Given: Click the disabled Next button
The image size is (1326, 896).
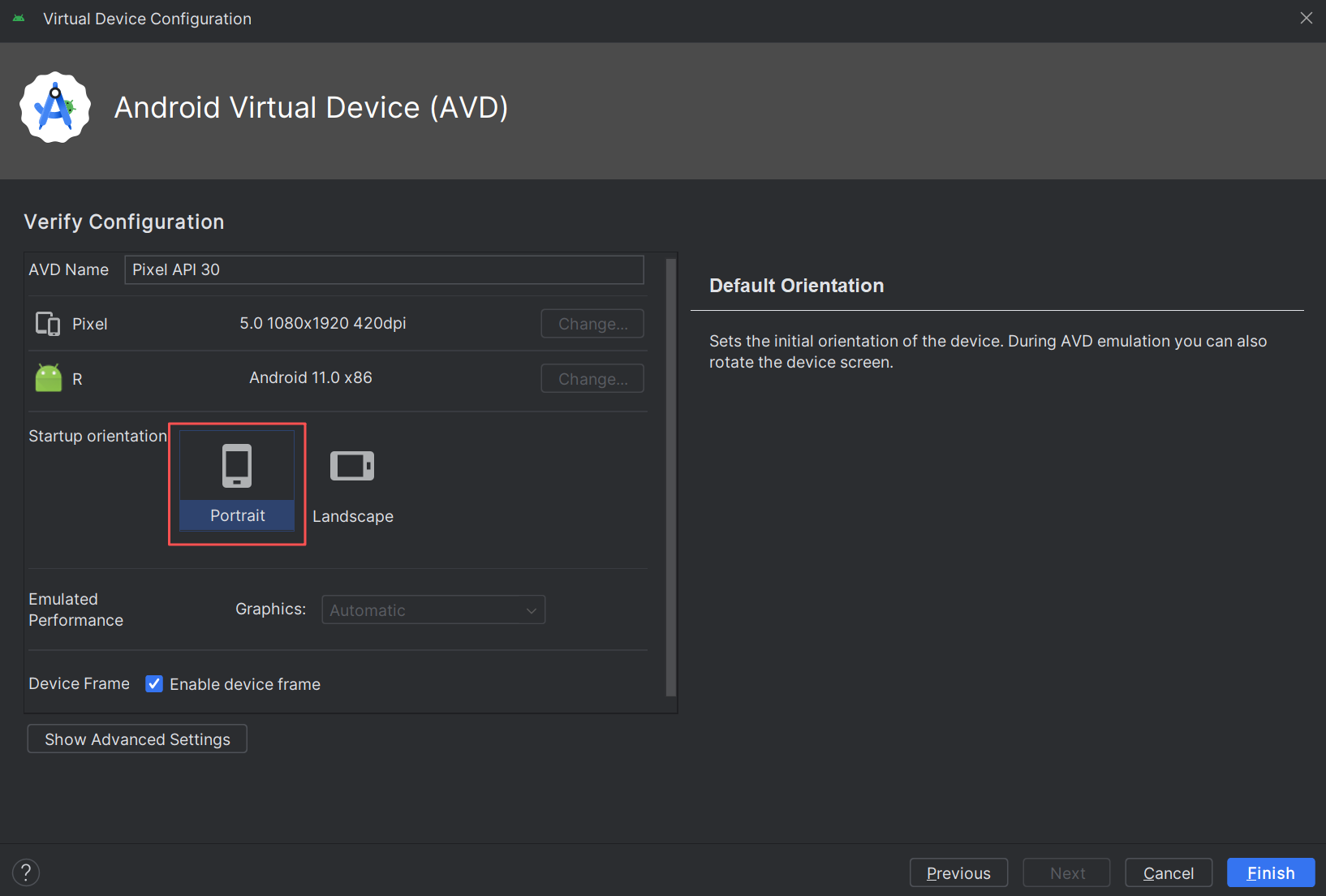Looking at the screenshot, I should [x=1067, y=873].
